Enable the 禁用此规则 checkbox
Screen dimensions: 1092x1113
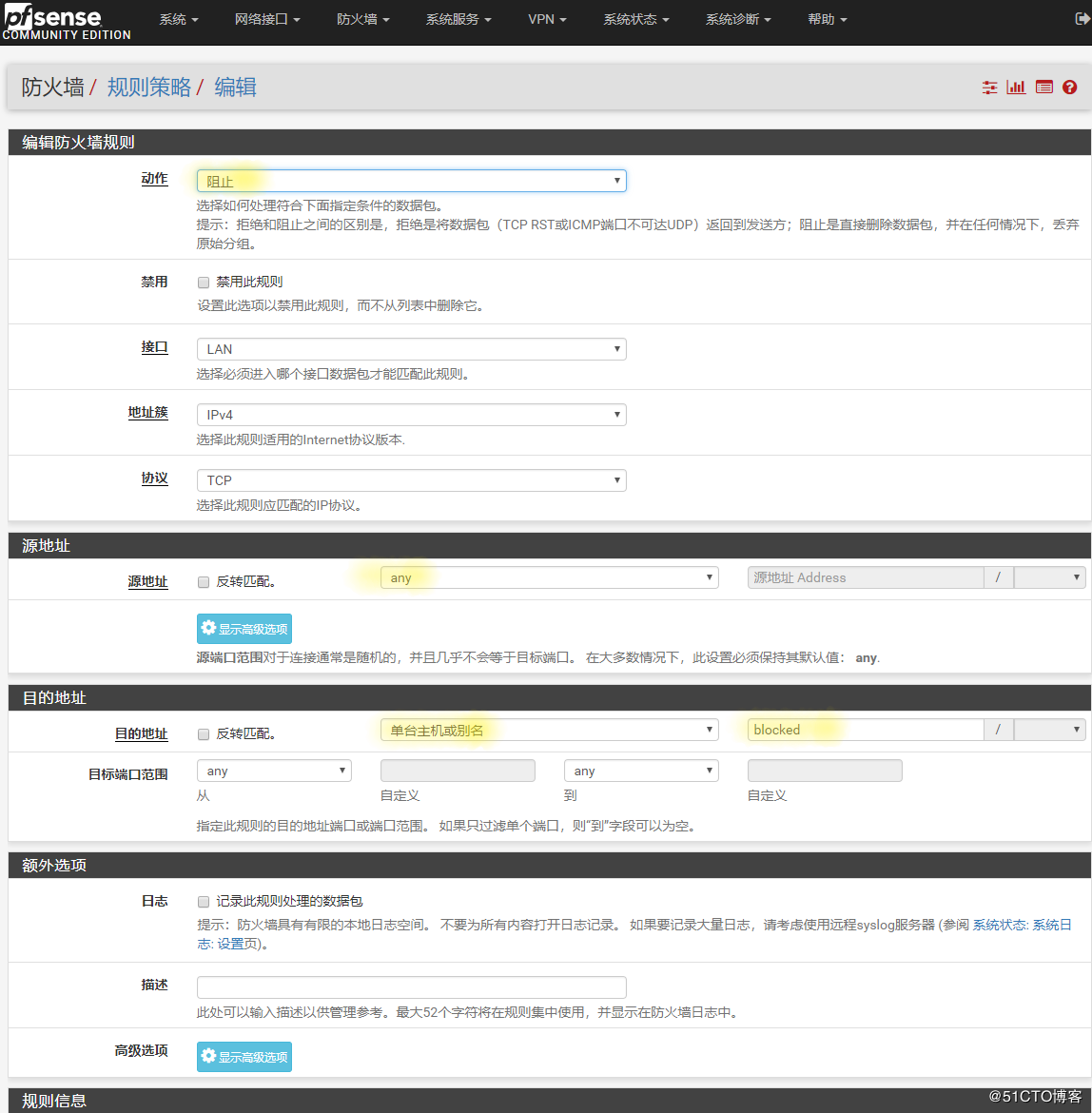[204, 283]
